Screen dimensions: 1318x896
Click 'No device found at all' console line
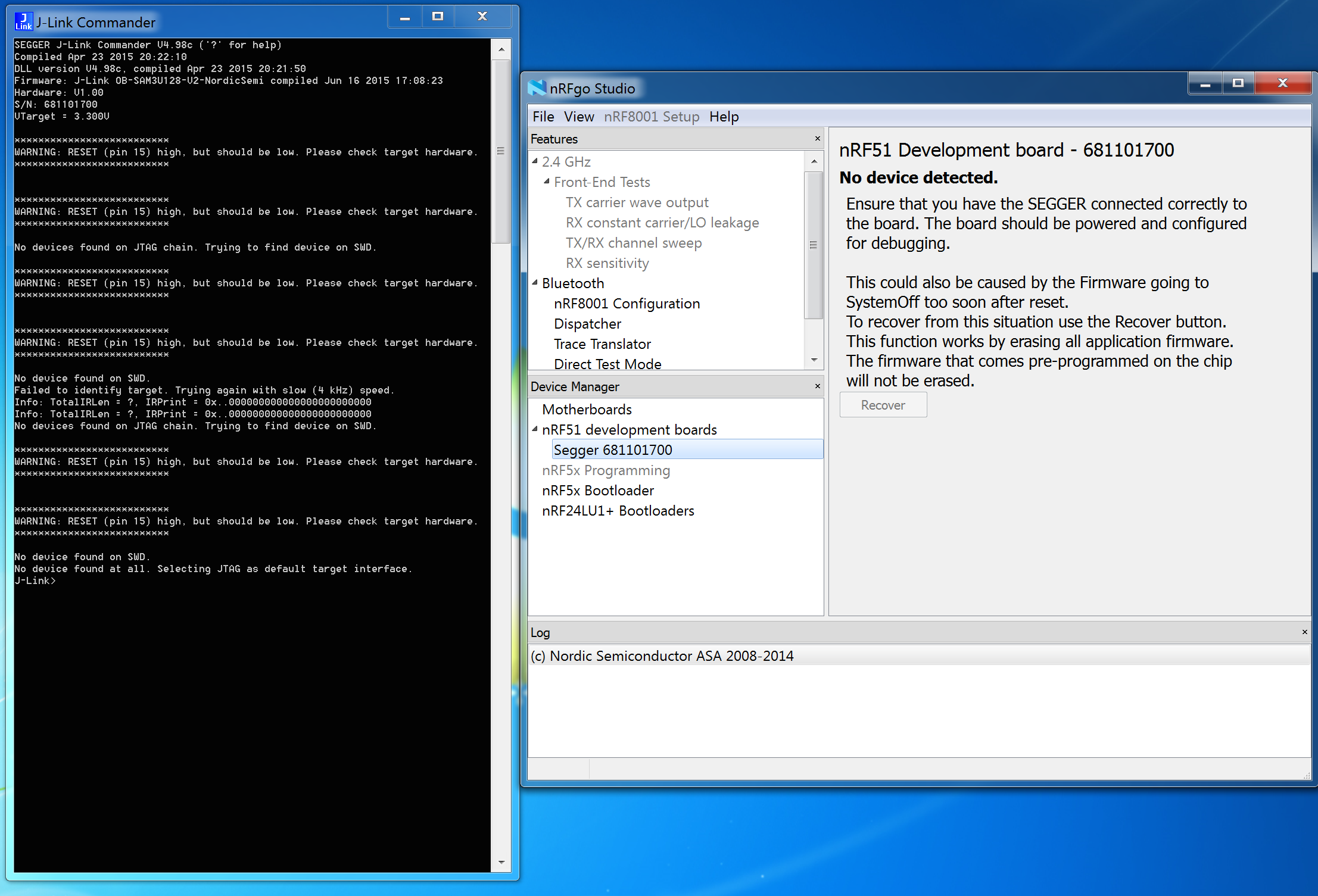[213, 569]
